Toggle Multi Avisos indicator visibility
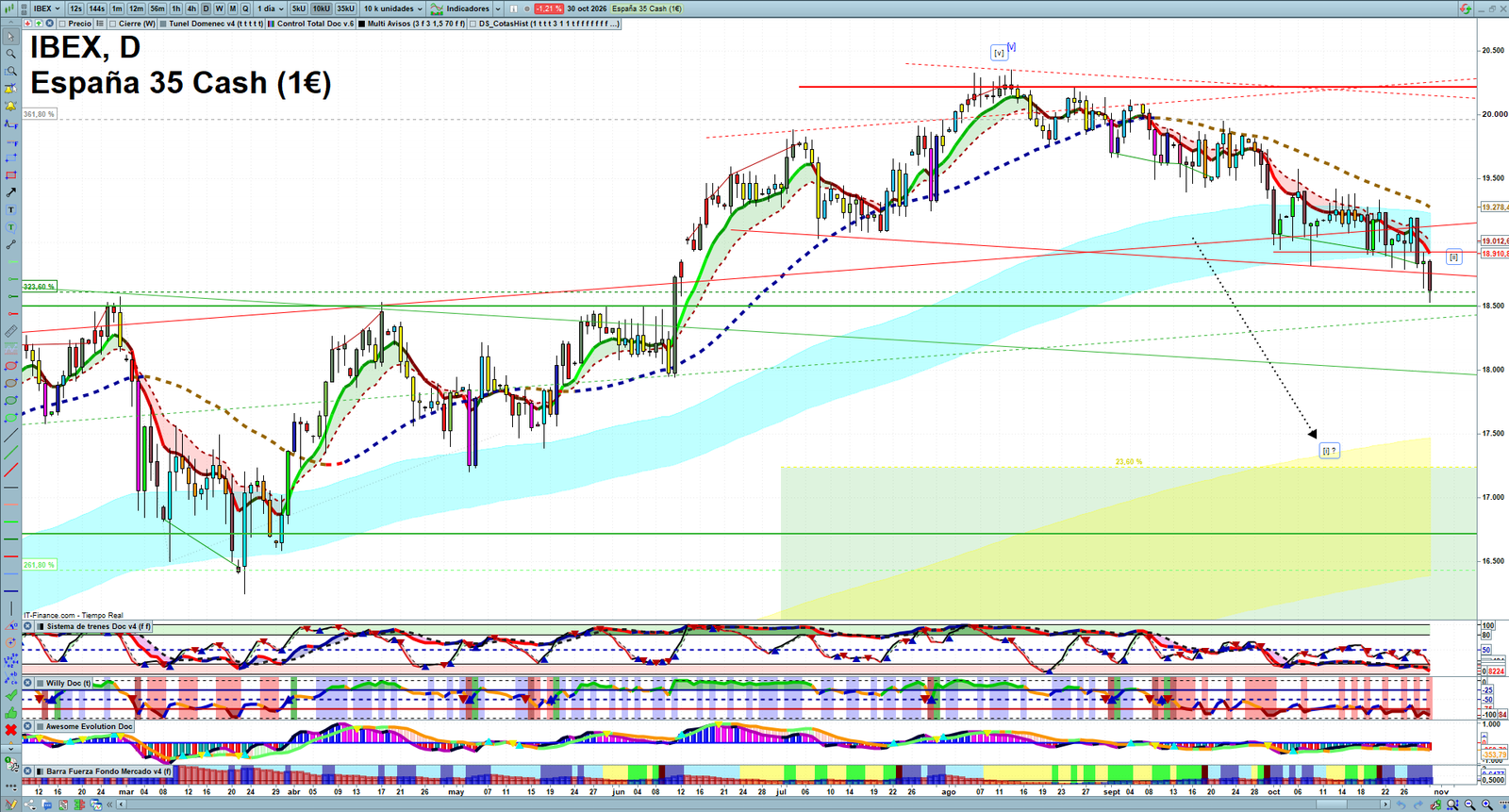The height and width of the screenshot is (812, 1509). (362, 24)
